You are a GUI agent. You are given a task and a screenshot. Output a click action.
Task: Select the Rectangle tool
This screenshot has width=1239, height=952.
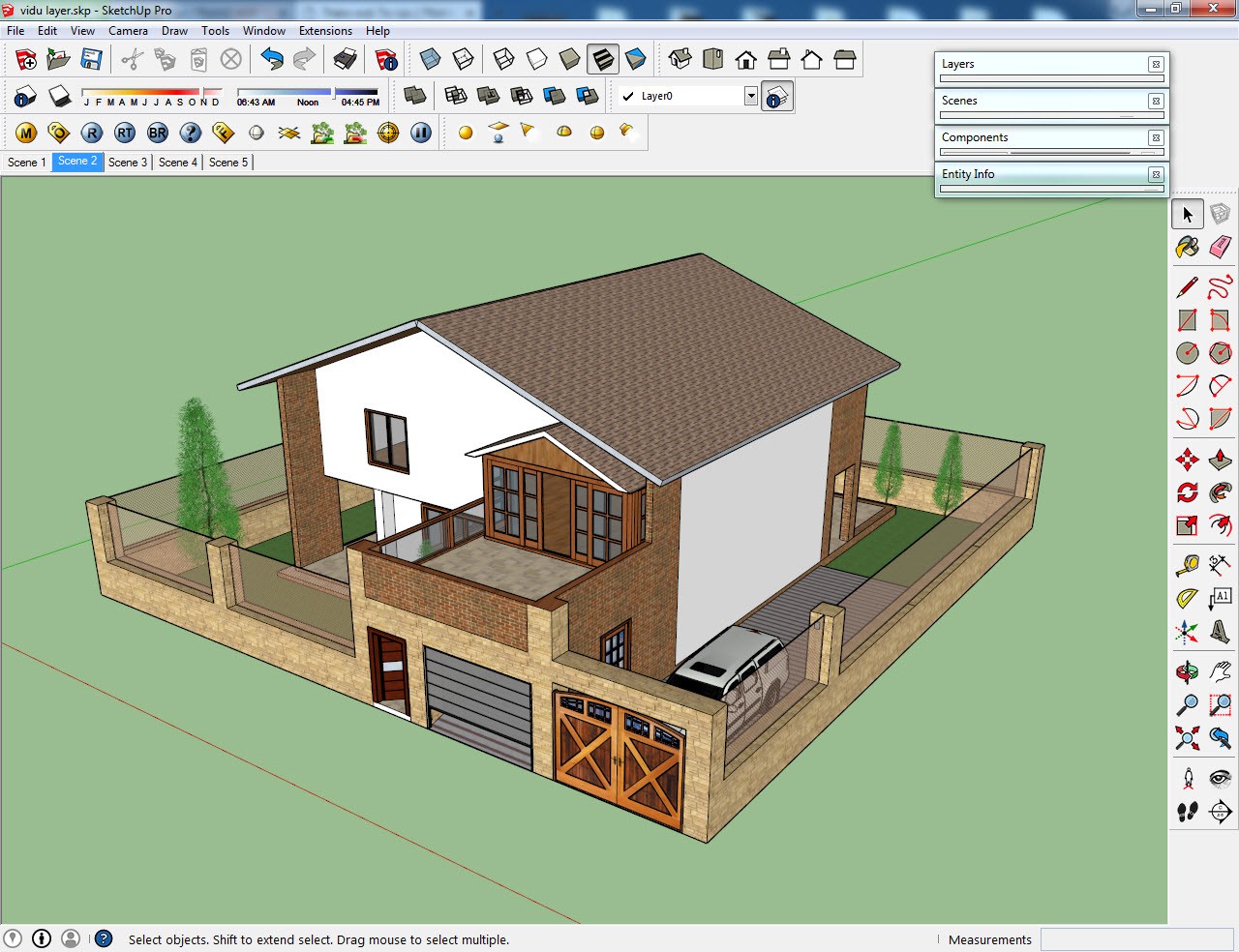(x=1188, y=320)
